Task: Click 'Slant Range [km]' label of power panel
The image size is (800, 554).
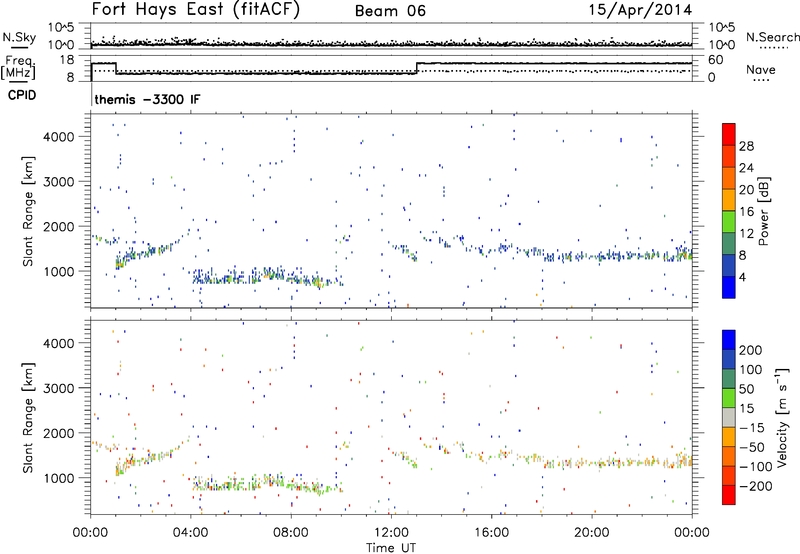Action: tap(29, 211)
